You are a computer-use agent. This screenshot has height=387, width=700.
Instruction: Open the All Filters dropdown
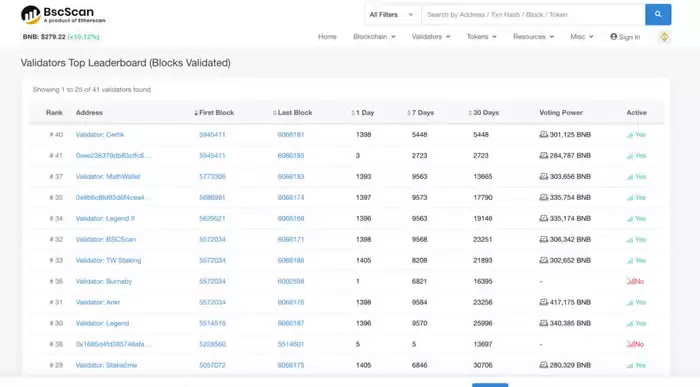pyautogui.click(x=391, y=15)
